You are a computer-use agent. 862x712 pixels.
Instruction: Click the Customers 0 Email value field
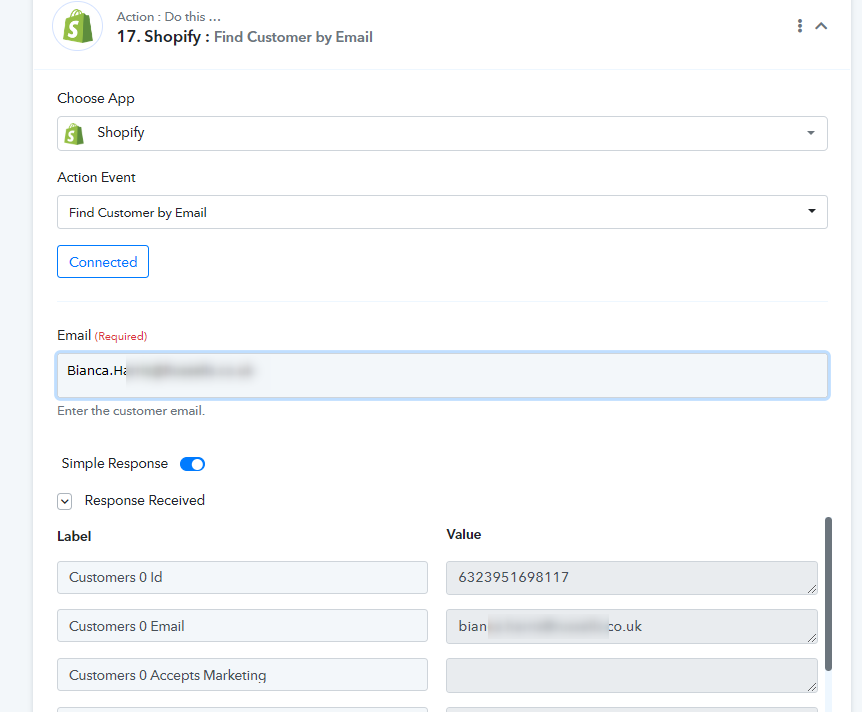[x=632, y=626]
